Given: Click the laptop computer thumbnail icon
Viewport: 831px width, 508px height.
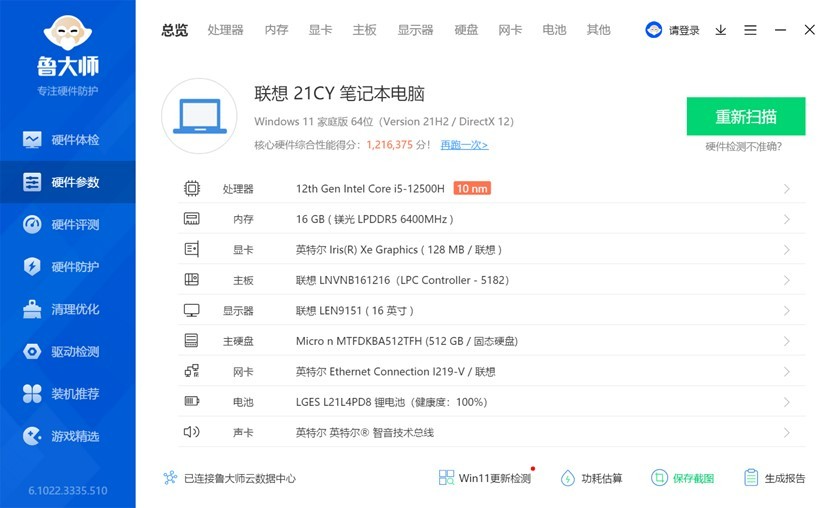Looking at the screenshot, I should click(x=199, y=116).
